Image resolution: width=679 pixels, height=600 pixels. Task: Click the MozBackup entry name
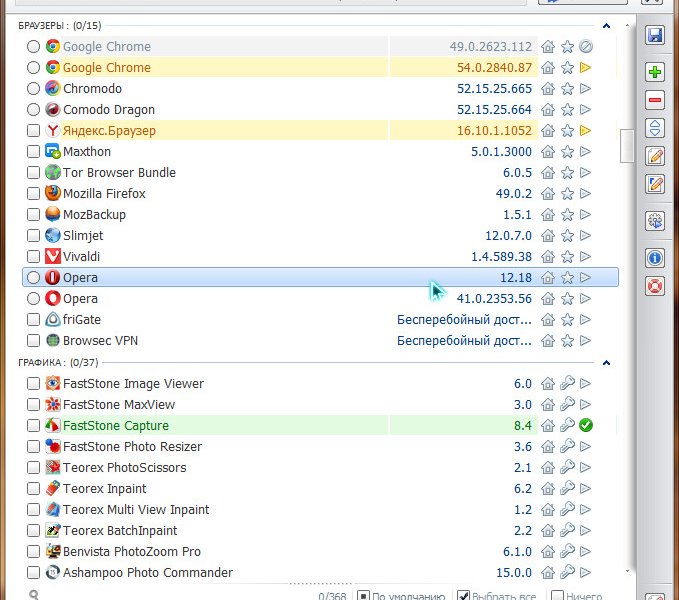point(94,215)
